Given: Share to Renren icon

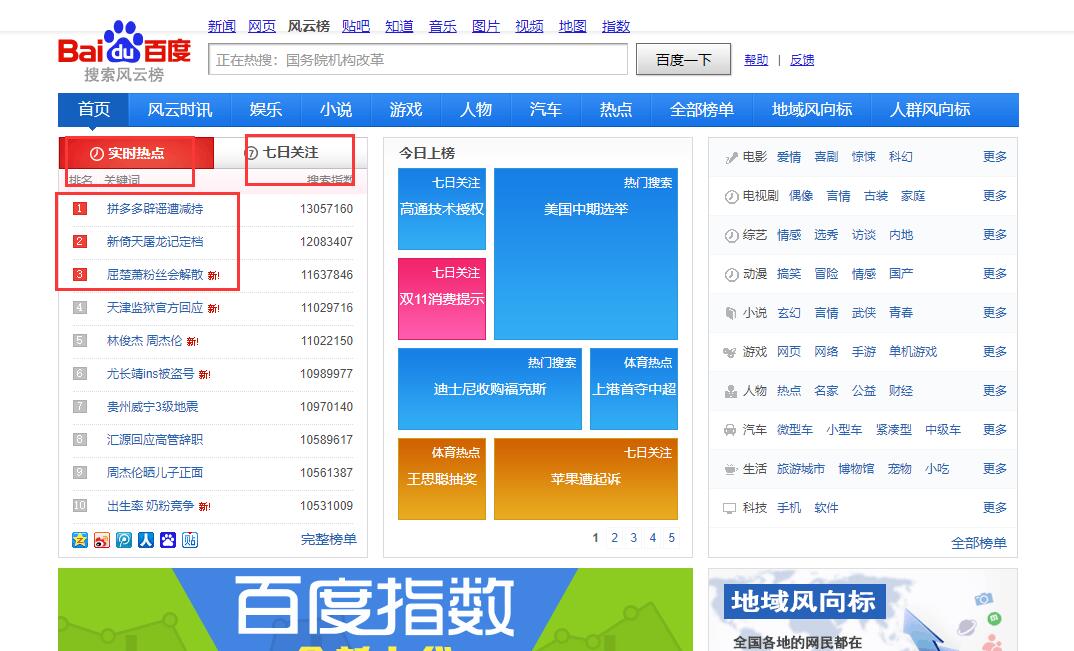Looking at the screenshot, I should click(x=146, y=540).
